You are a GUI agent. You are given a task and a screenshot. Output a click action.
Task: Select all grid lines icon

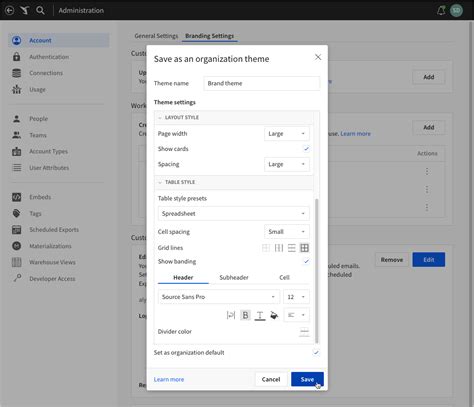[304, 248]
